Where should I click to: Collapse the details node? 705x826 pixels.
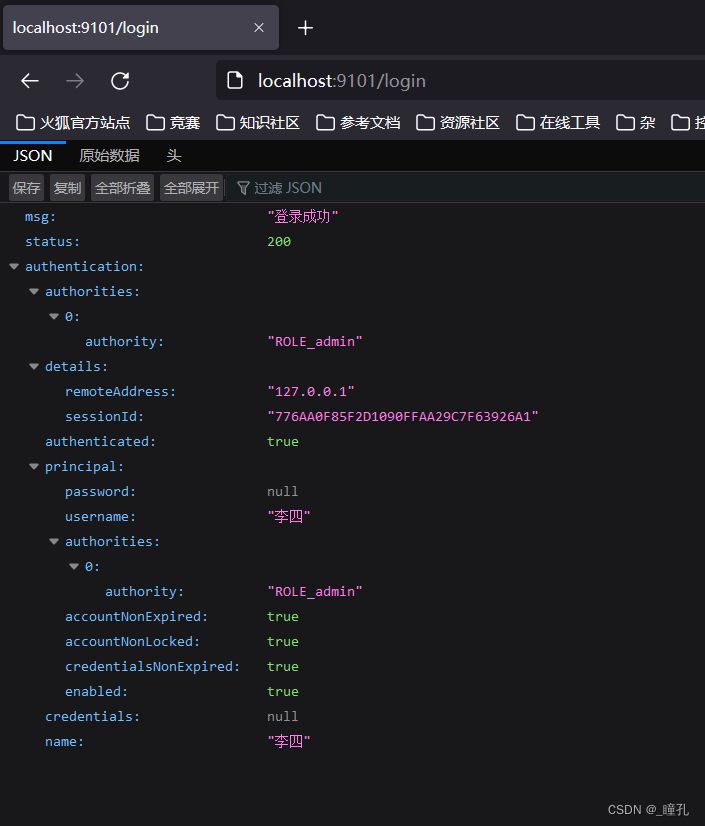click(34, 367)
